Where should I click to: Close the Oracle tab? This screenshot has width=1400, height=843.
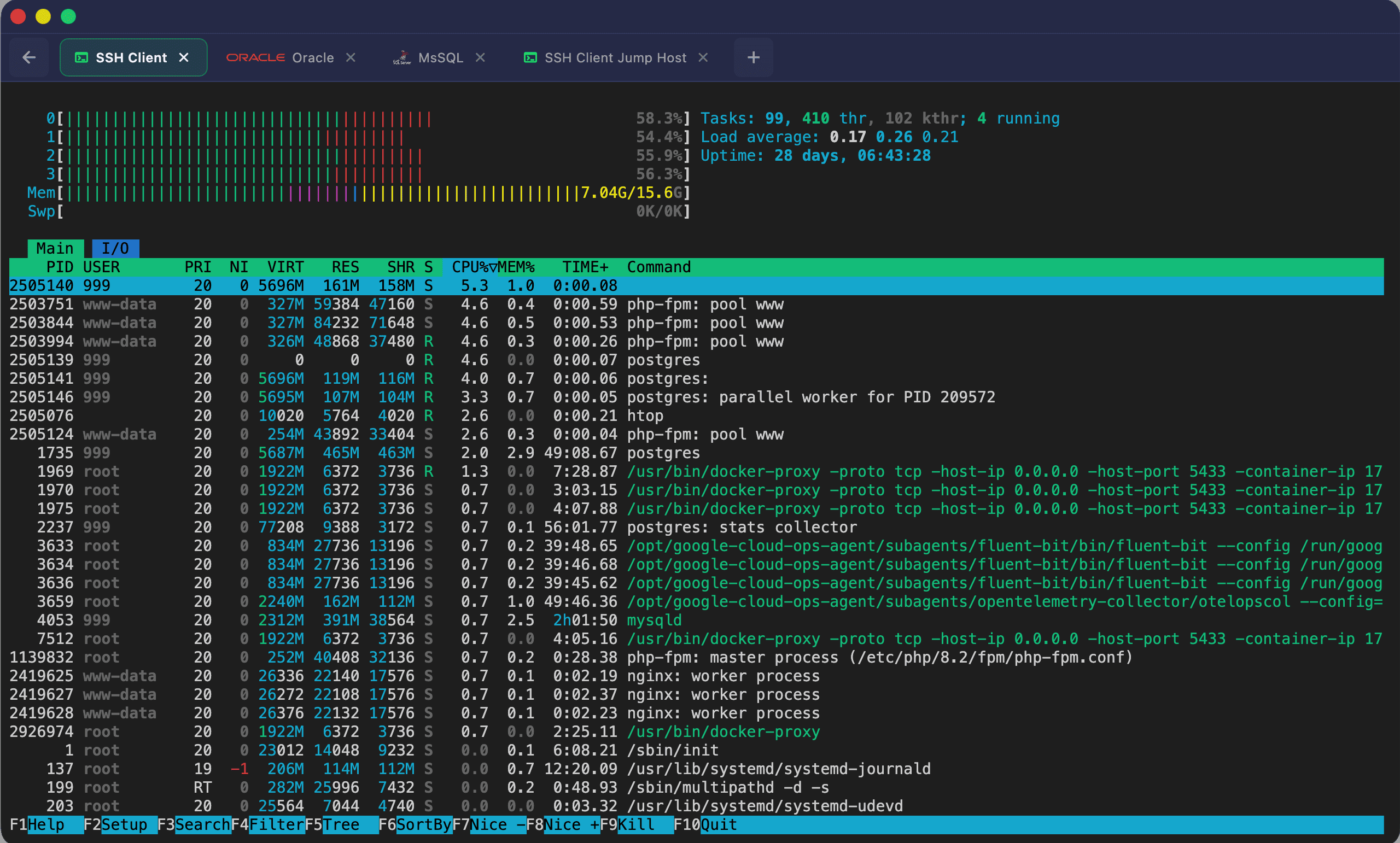pyautogui.click(x=351, y=57)
